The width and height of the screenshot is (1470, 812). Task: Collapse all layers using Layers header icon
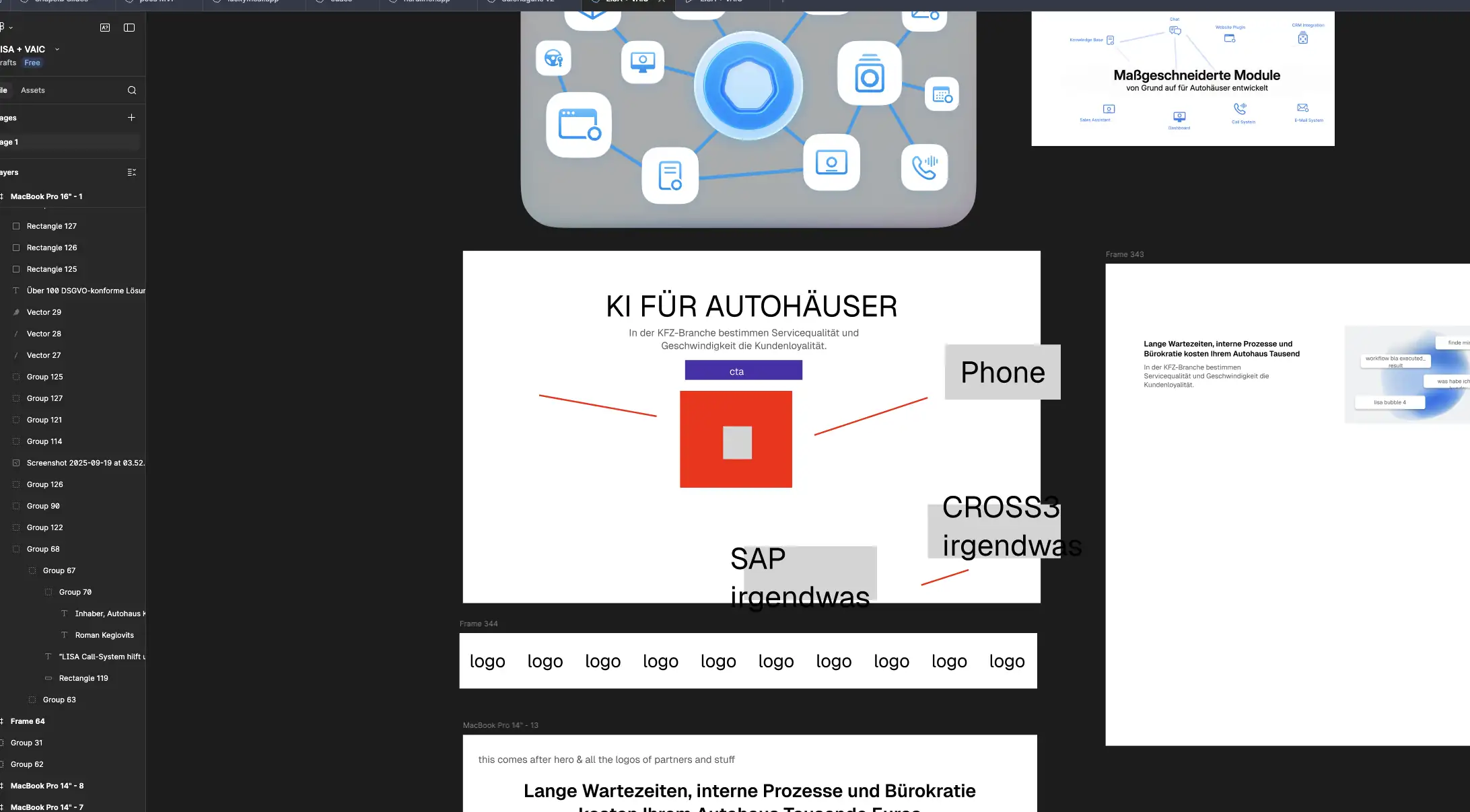tap(131, 172)
